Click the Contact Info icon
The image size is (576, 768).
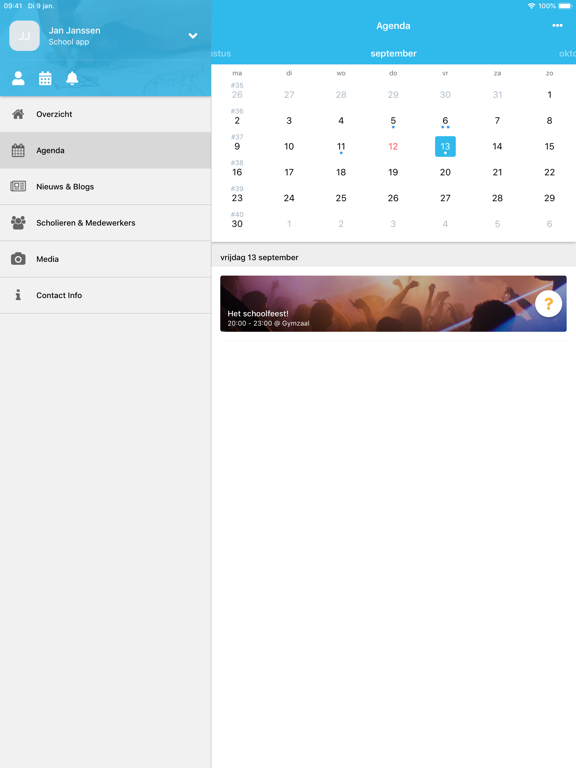(x=18, y=295)
